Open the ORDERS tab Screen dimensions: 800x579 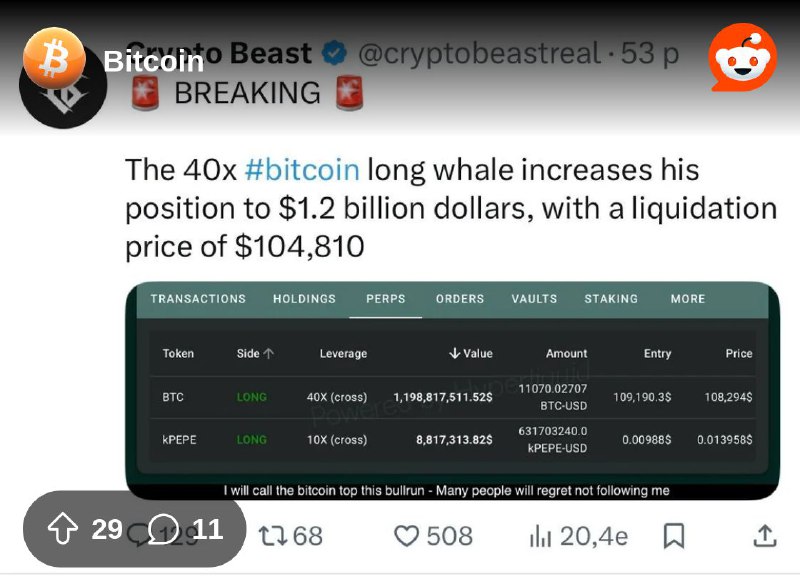point(460,299)
